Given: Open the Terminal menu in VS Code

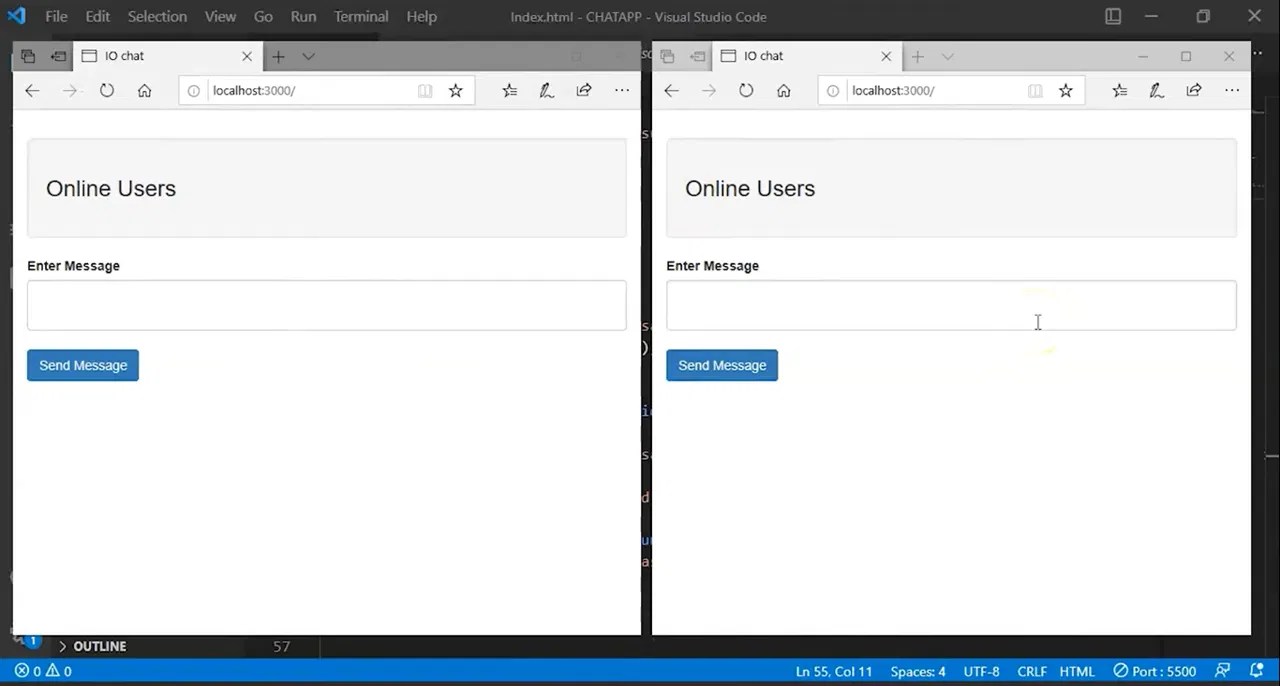Looking at the screenshot, I should [x=361, y=16].
